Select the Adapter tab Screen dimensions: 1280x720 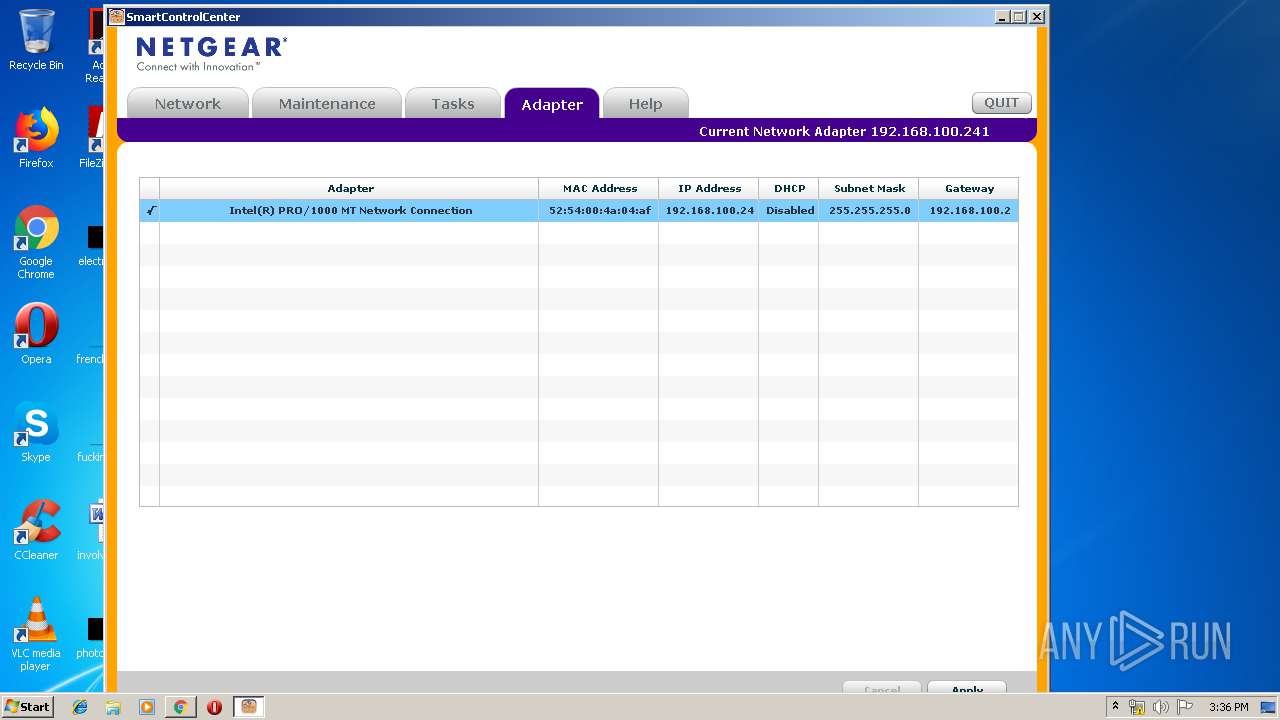click(552, 104)
